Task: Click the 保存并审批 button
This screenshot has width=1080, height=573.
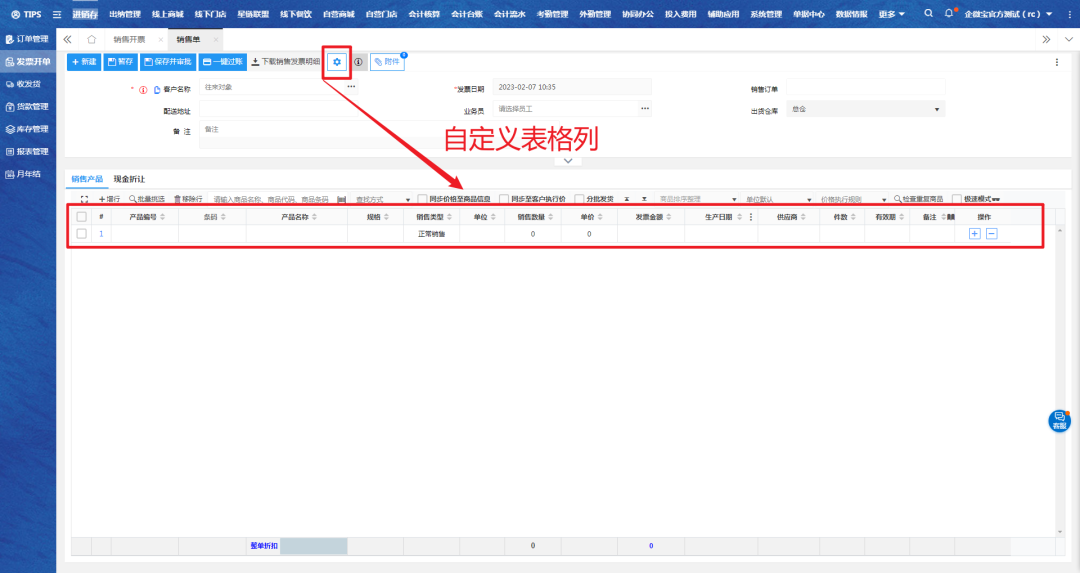Action: pyautogui.click(x=166, y=62)
